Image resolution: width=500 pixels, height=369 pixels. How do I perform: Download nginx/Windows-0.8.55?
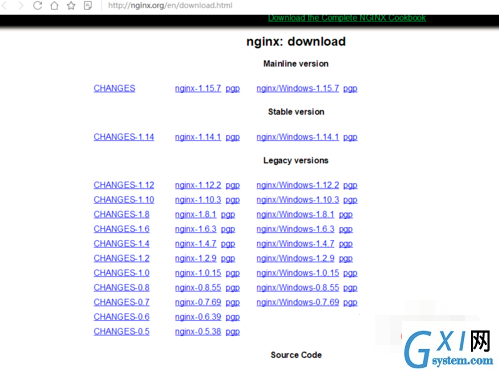click(x=298, y=288)
